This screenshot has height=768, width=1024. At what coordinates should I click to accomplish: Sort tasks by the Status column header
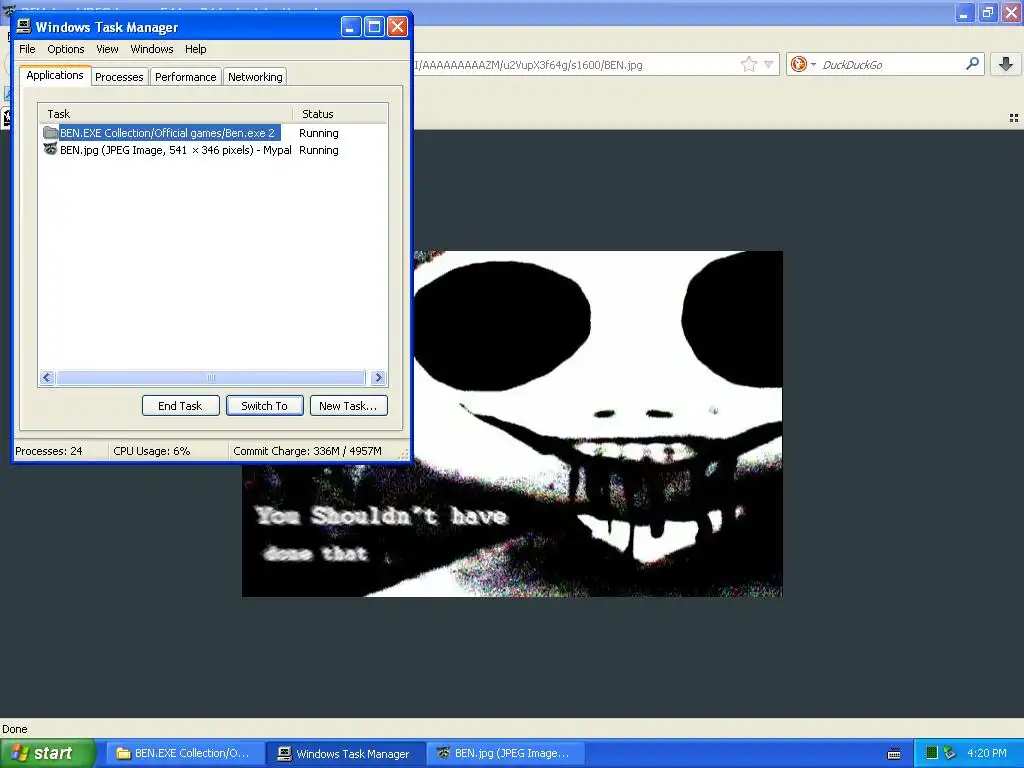(340, 114)
